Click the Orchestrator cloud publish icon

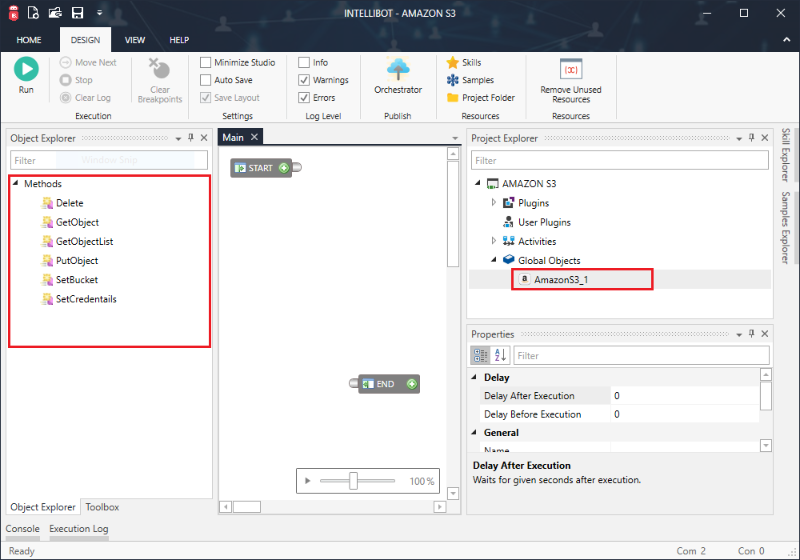(398, 69)
